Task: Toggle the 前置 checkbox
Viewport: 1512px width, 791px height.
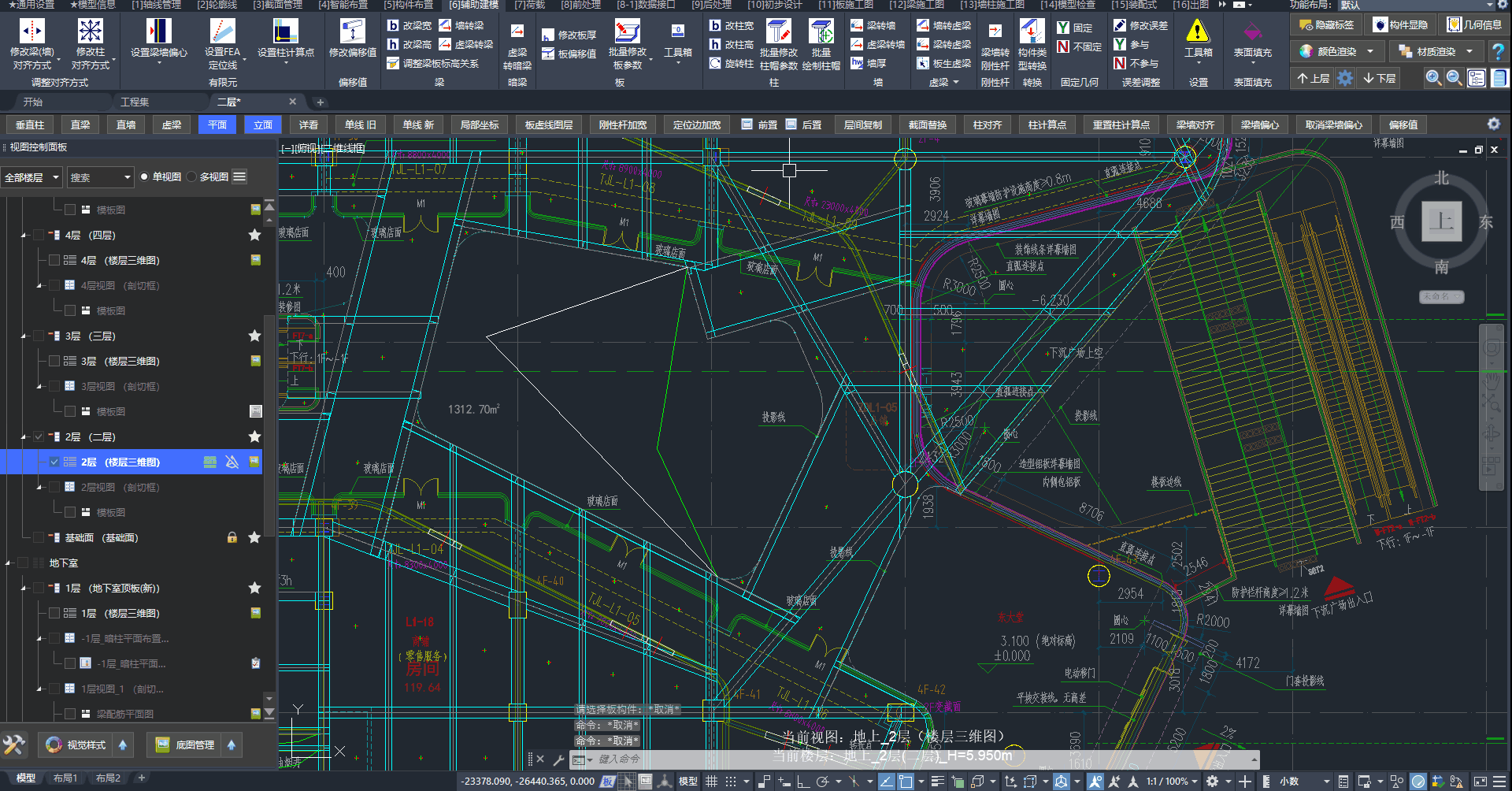Action: pyautogui.click(x=747, y=124)
